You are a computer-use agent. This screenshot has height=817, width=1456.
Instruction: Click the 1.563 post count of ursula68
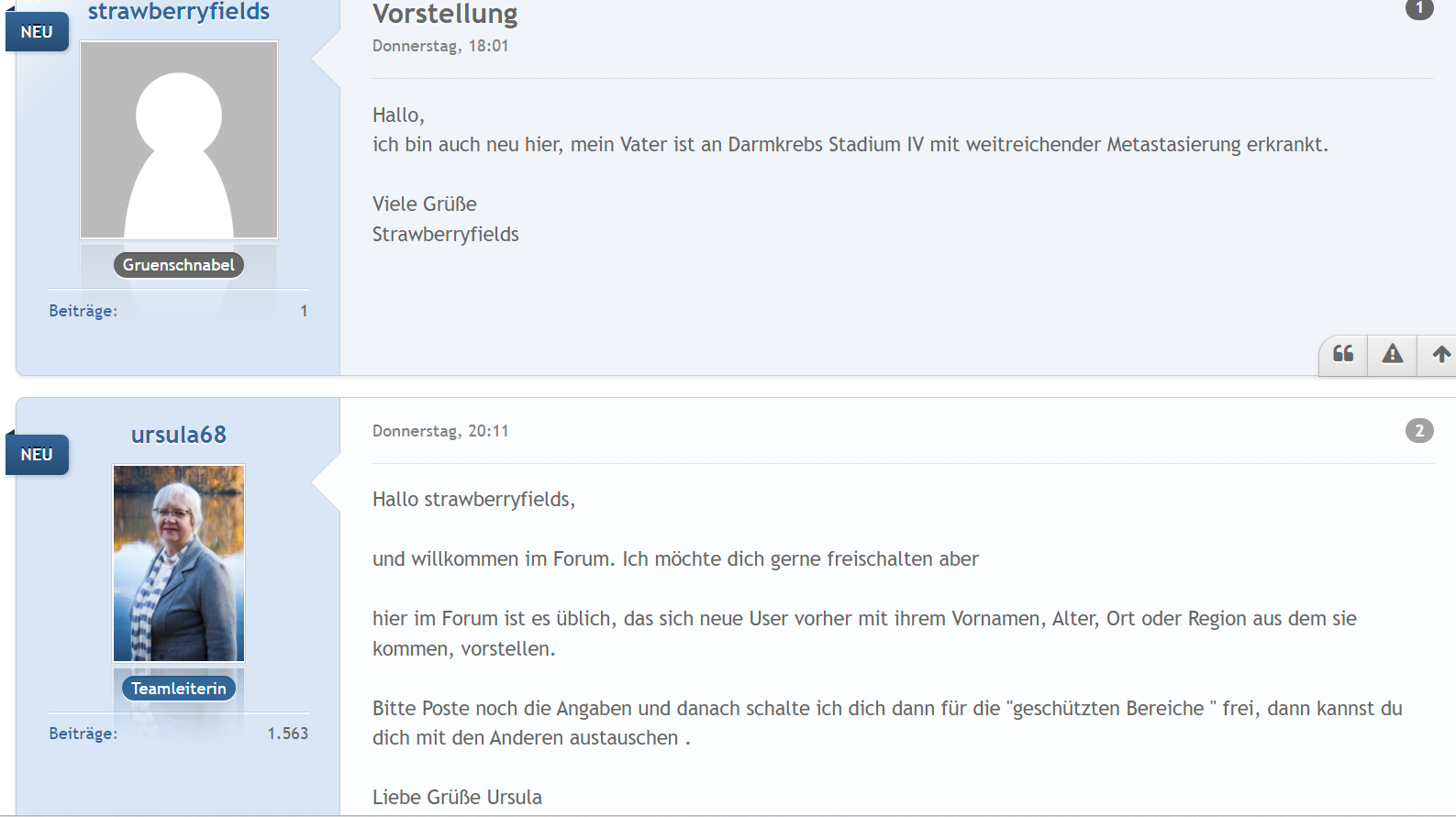tap(287, 734)
